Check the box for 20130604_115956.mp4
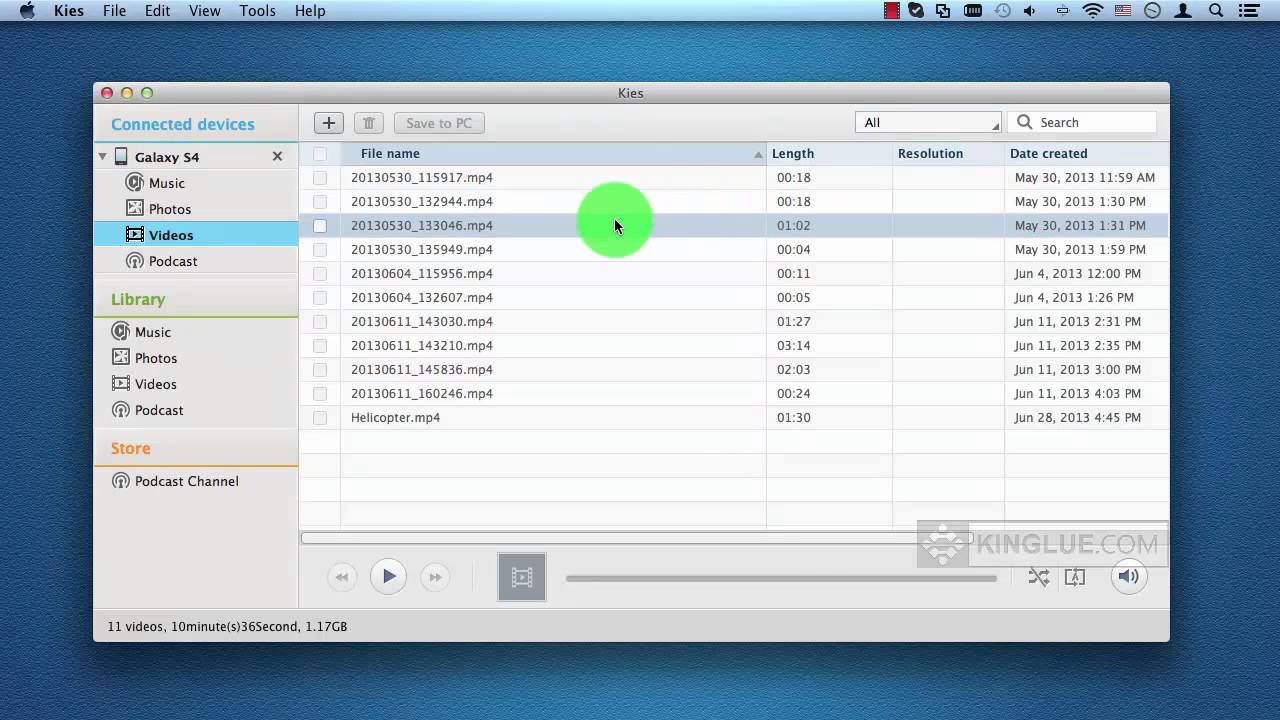This screenshot has height=720, width=1280. 320,274
